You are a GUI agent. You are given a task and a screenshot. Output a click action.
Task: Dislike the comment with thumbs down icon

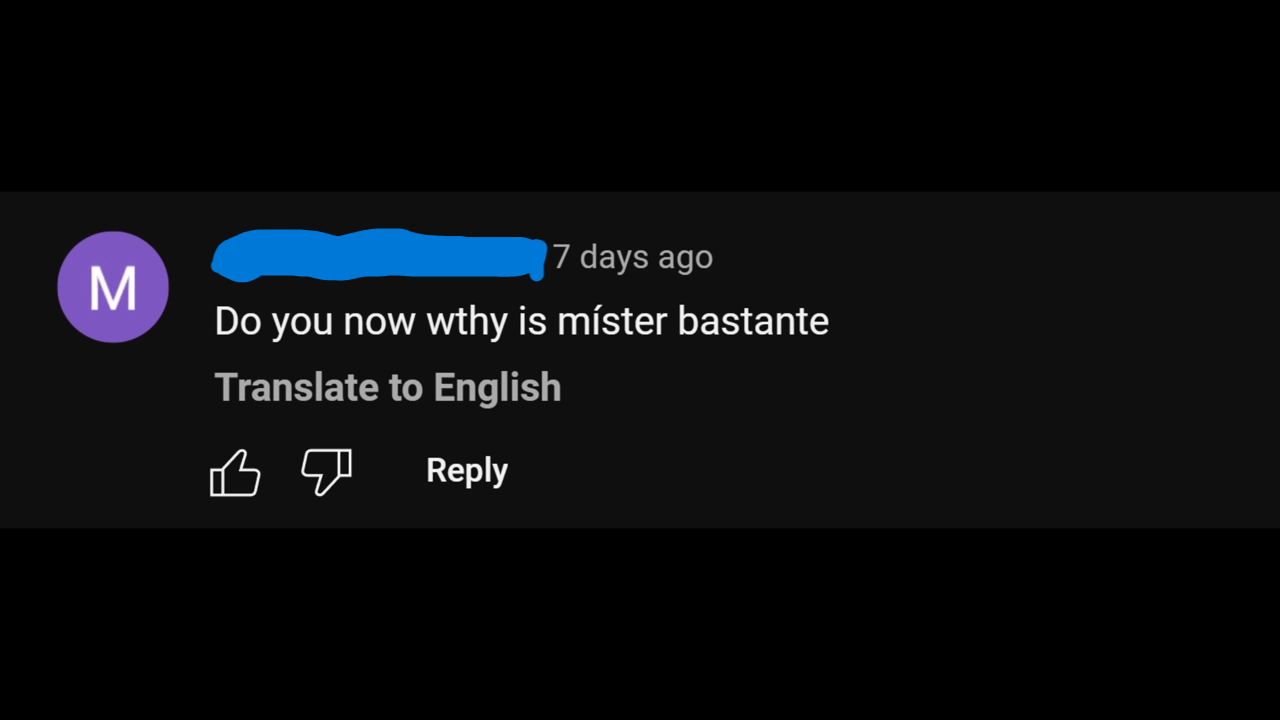click(327, 471)
